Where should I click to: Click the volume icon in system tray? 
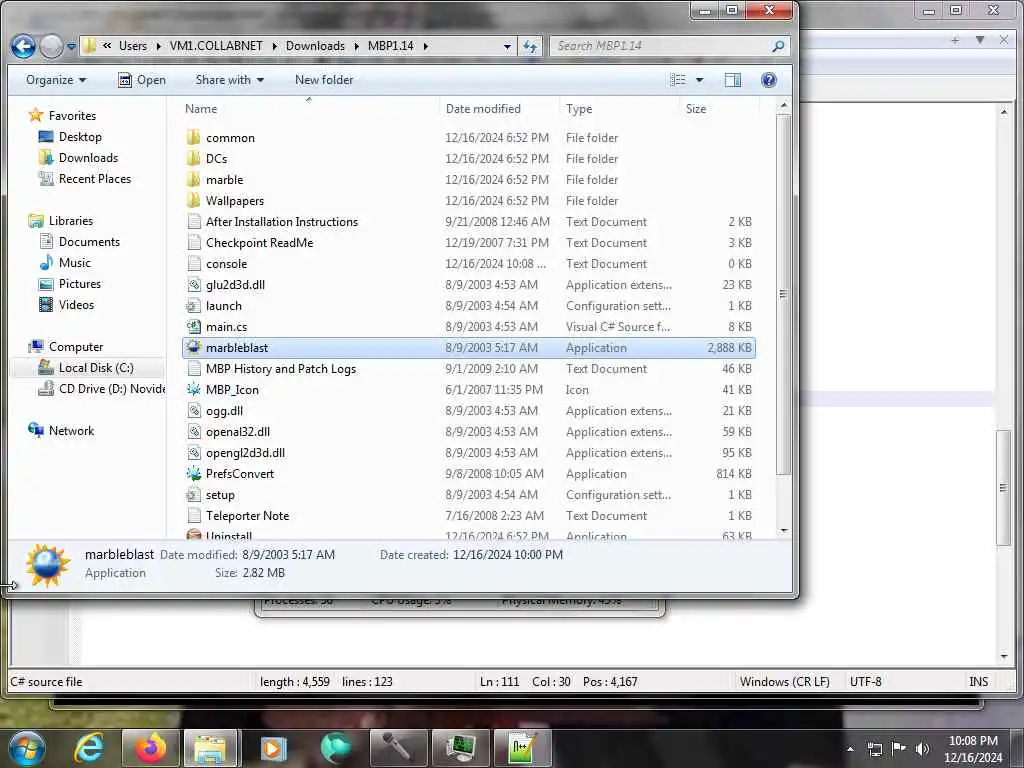pos(921,748)
